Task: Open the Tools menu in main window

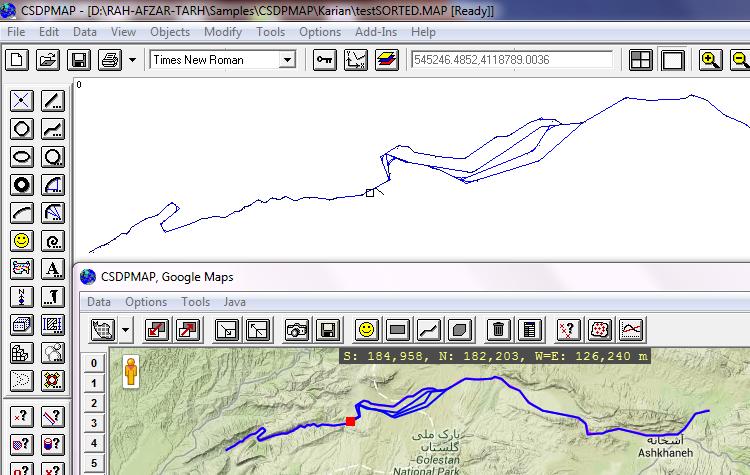Action: pyautogui.click(x=270, y=32)
